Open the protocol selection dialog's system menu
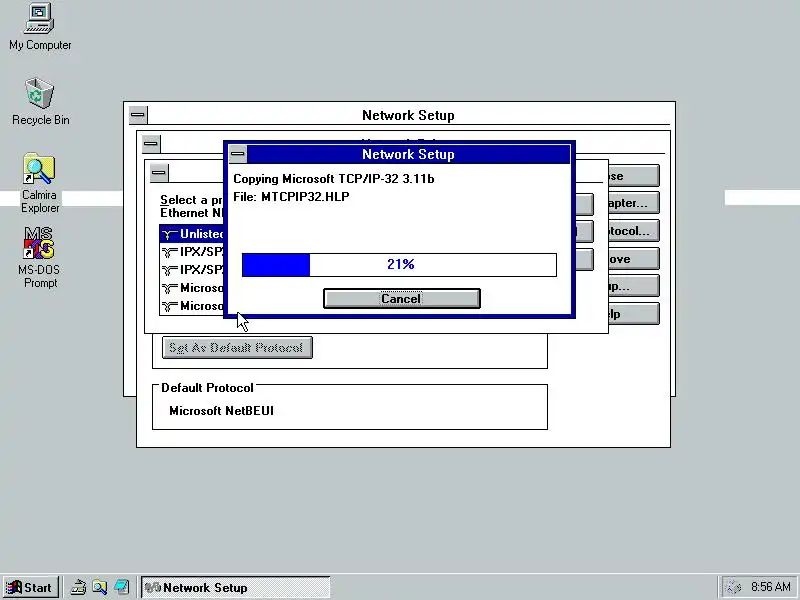This screenshot has height=600, width=800. coord(159,172)
